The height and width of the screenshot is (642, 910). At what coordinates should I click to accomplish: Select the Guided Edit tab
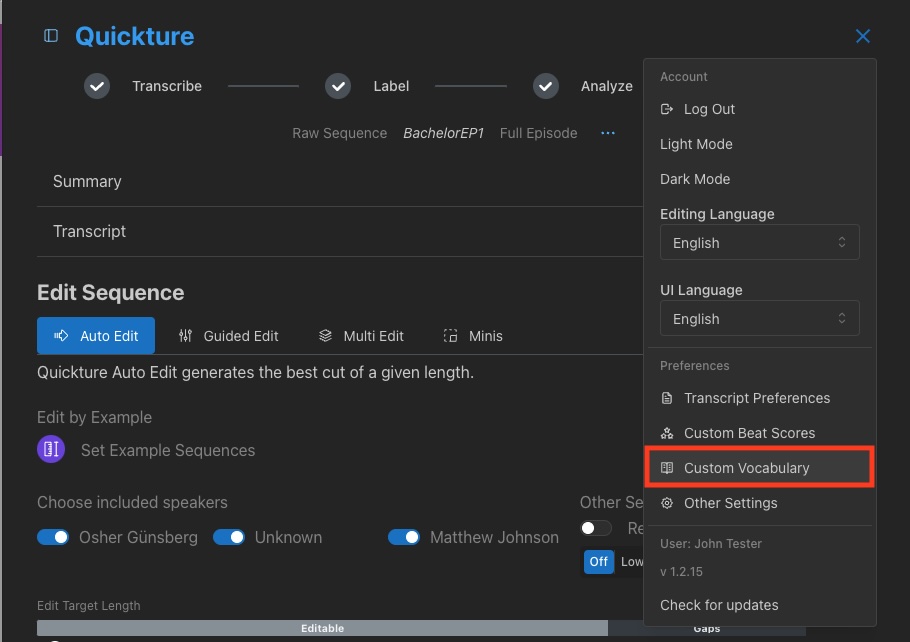click(x=229, y=336)
